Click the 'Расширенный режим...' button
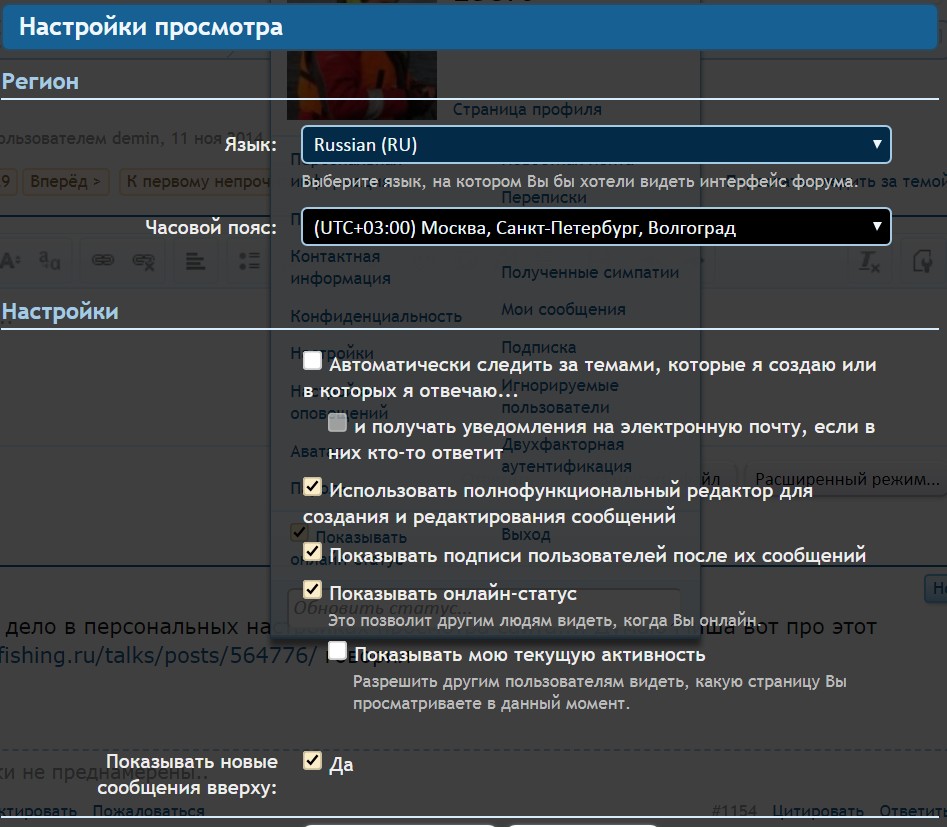The width and height of the screenshot is (947, 827). (846, 479)
